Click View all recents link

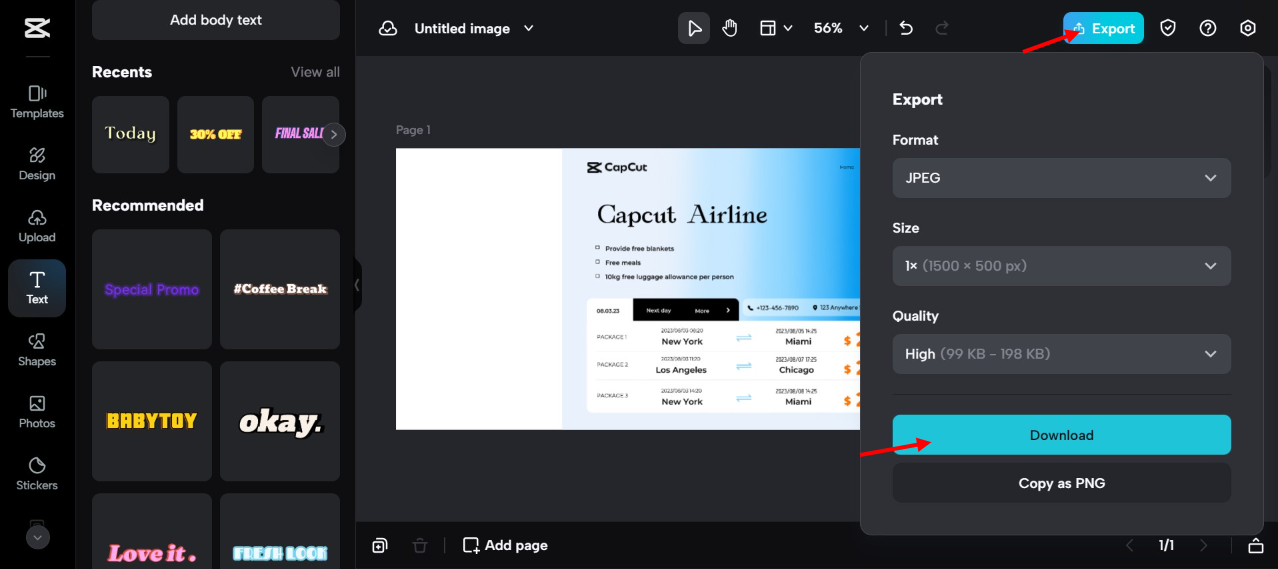(x=315, y=72)
